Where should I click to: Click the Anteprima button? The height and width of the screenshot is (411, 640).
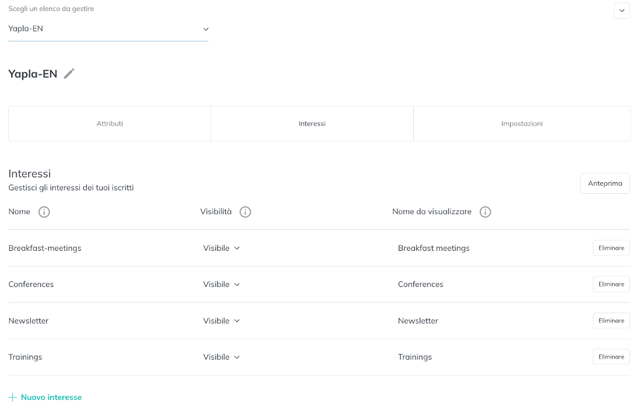[605, 184]
